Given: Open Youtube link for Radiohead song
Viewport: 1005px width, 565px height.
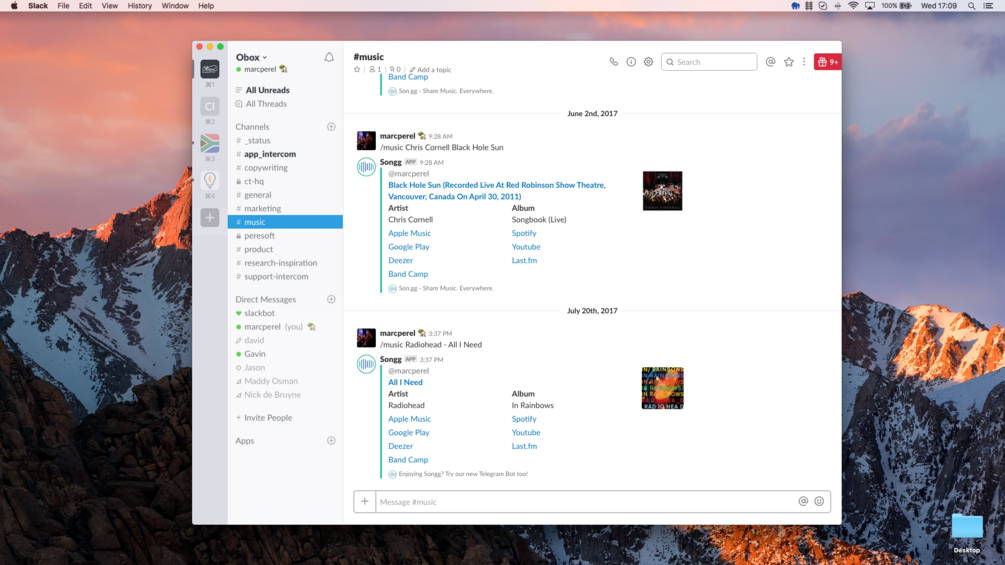Looking at the screenshot, I should [526, 432].
